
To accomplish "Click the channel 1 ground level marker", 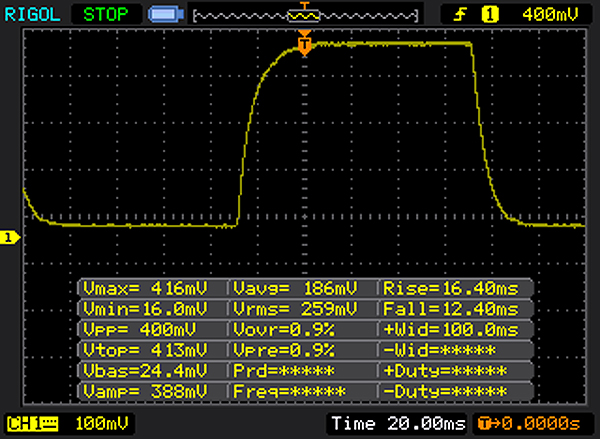I will [10, 237].
